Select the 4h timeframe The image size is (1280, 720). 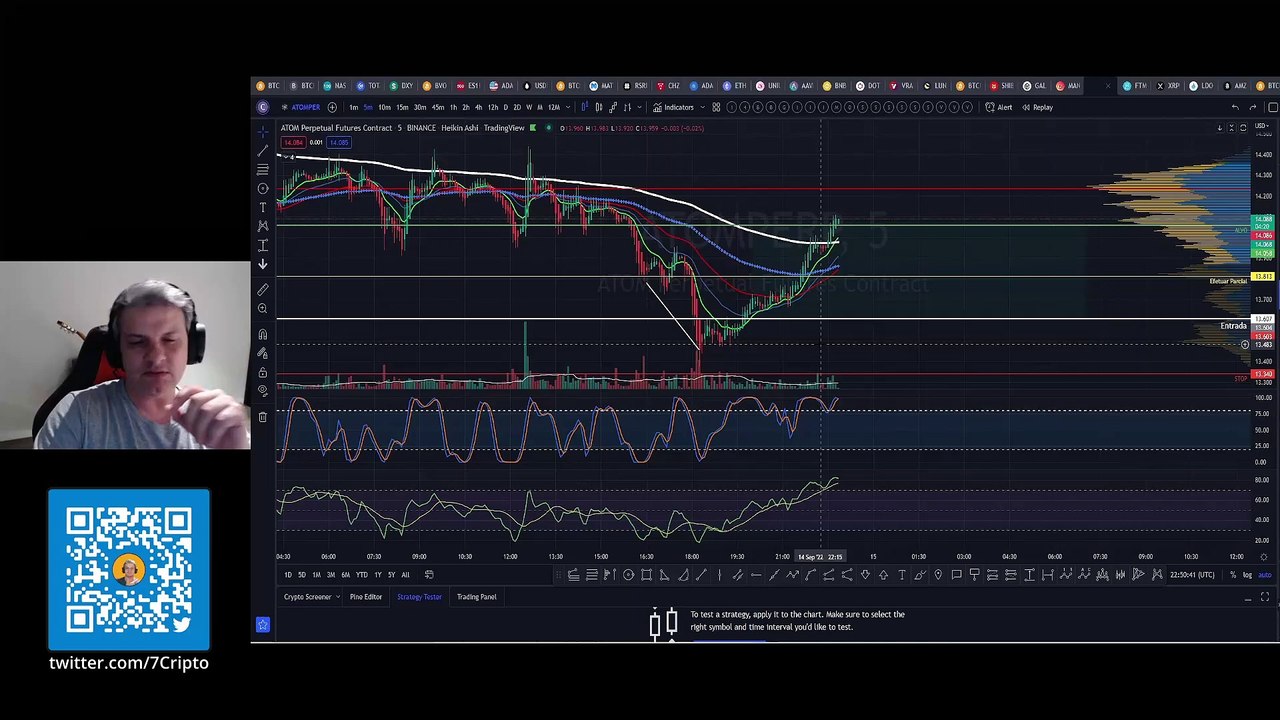[478, 107]
